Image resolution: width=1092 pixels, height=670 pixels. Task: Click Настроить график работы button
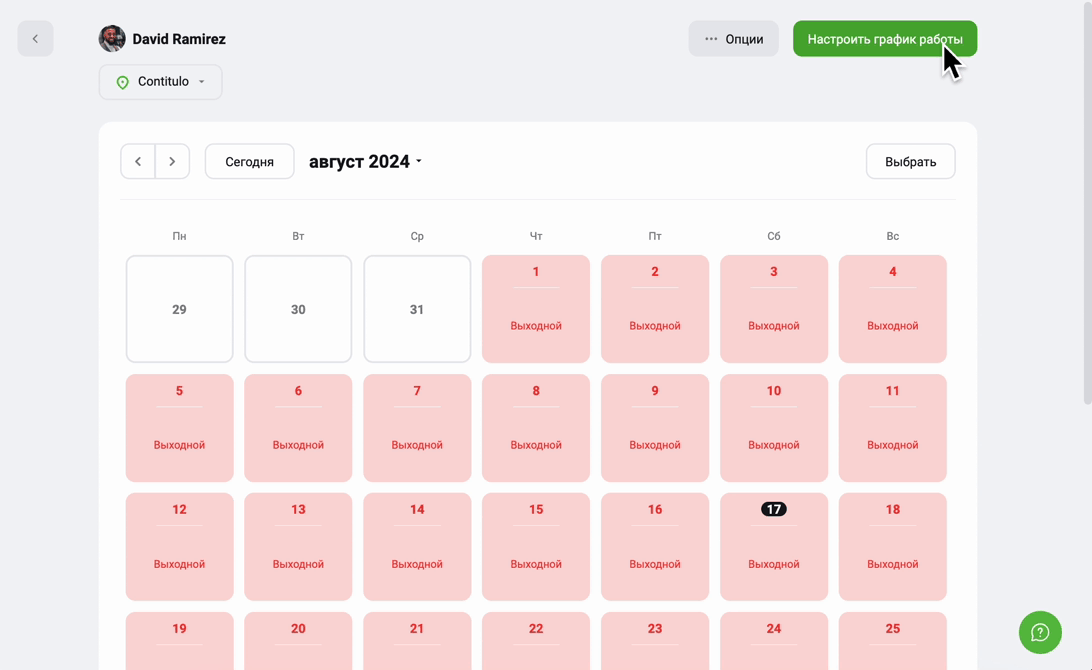click(884, 39)
